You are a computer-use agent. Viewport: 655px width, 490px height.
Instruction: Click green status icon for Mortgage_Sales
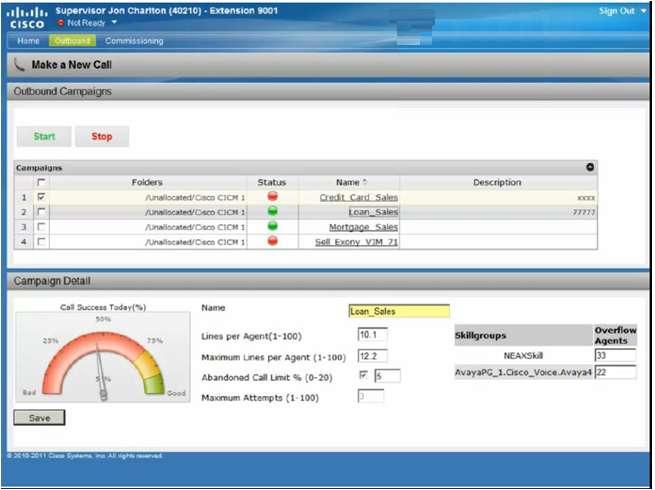point(272,226)
